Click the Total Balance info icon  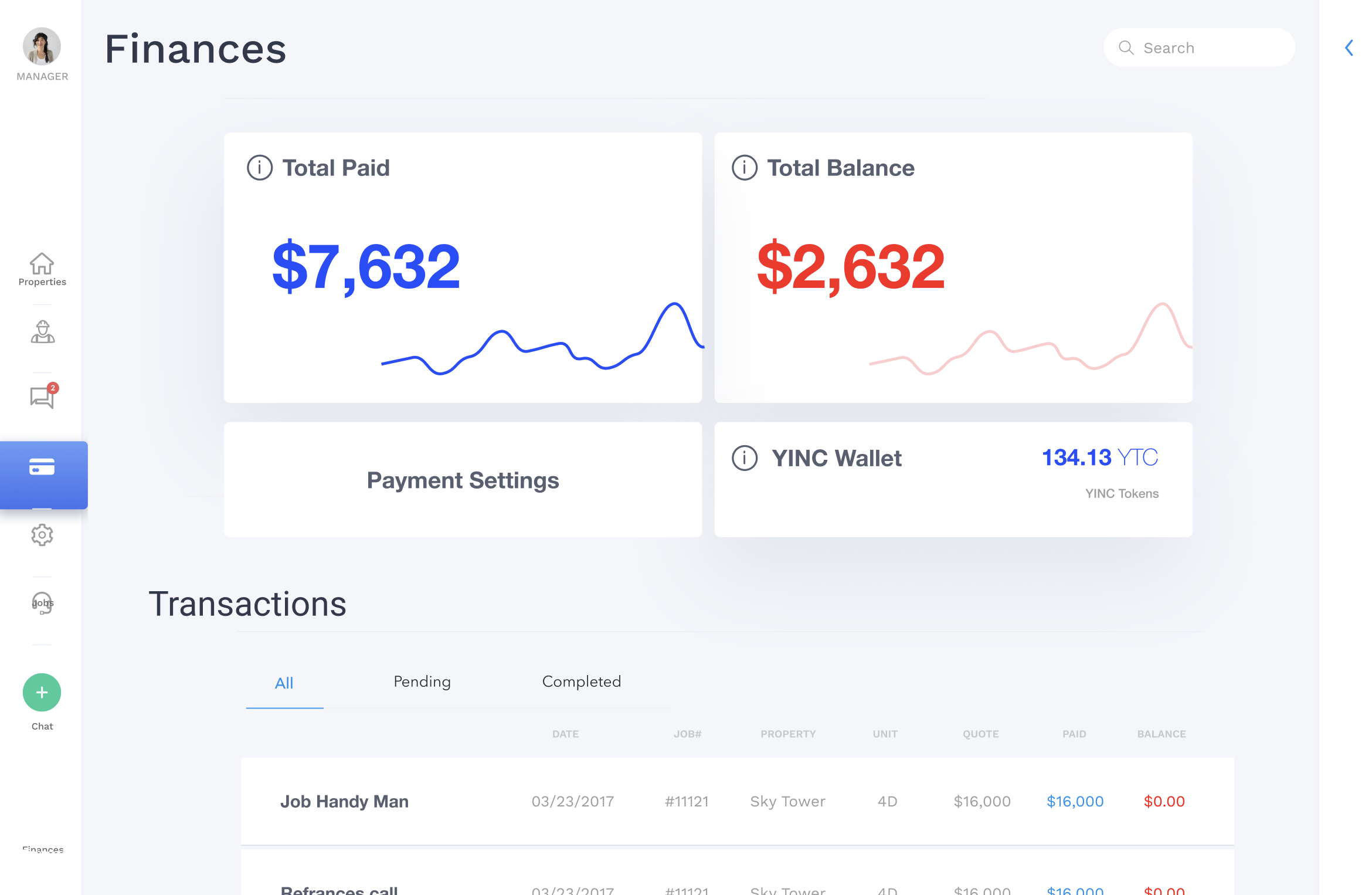click(745, 168)
